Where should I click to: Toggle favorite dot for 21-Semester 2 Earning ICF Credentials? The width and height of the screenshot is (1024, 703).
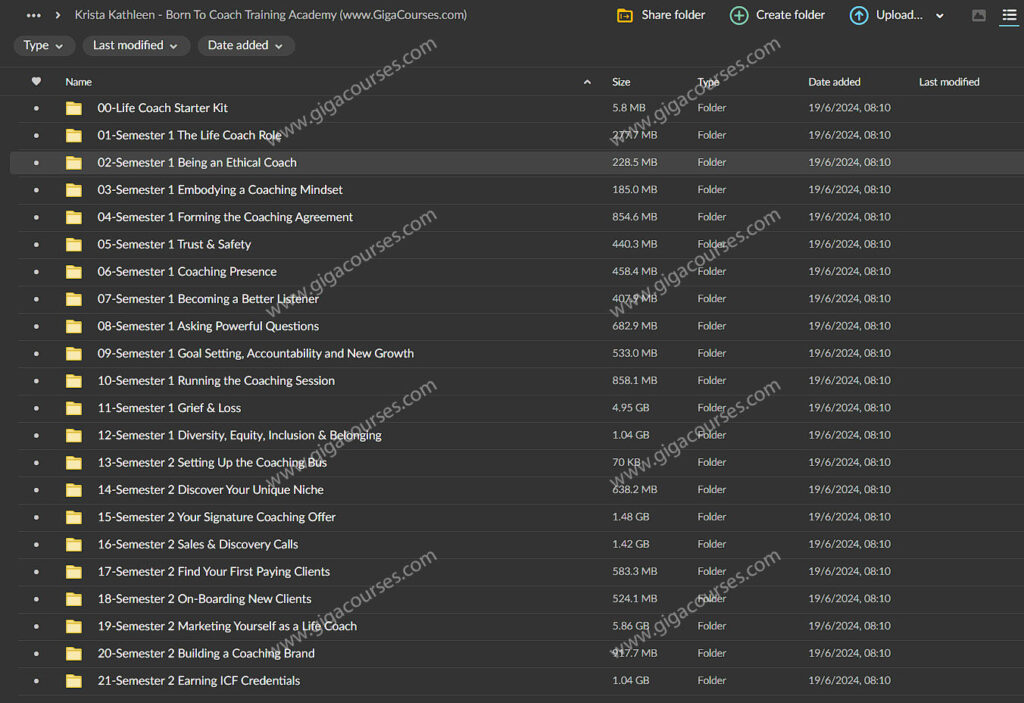(37, 681)
